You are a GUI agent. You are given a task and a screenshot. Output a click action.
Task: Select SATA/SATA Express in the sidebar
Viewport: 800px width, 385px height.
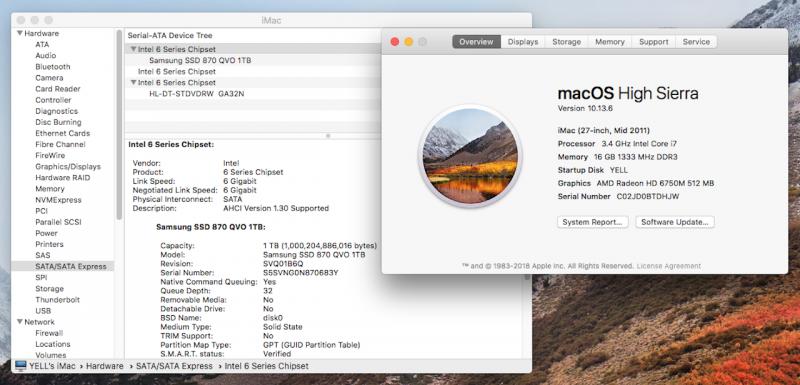tap(62, 267)
